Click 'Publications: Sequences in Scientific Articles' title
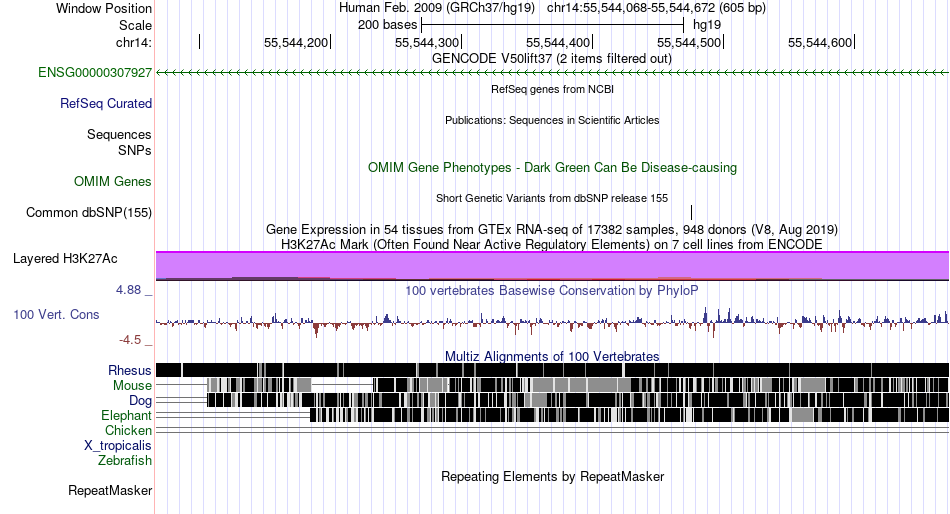The width and height of the screenshot is (950, 514). tap(552, 120)
